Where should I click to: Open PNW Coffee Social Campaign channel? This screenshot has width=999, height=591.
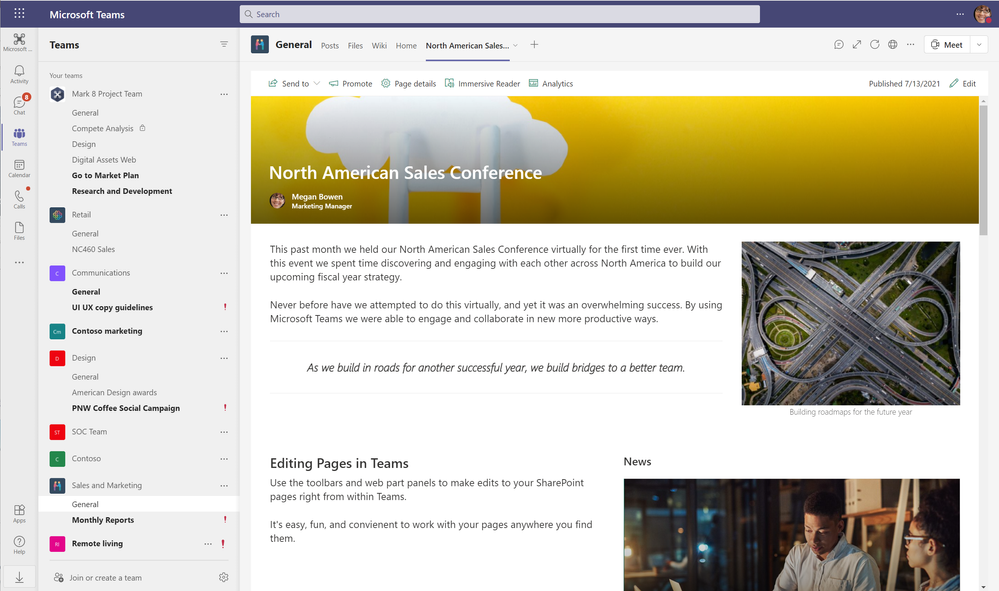tap(126, 408)
